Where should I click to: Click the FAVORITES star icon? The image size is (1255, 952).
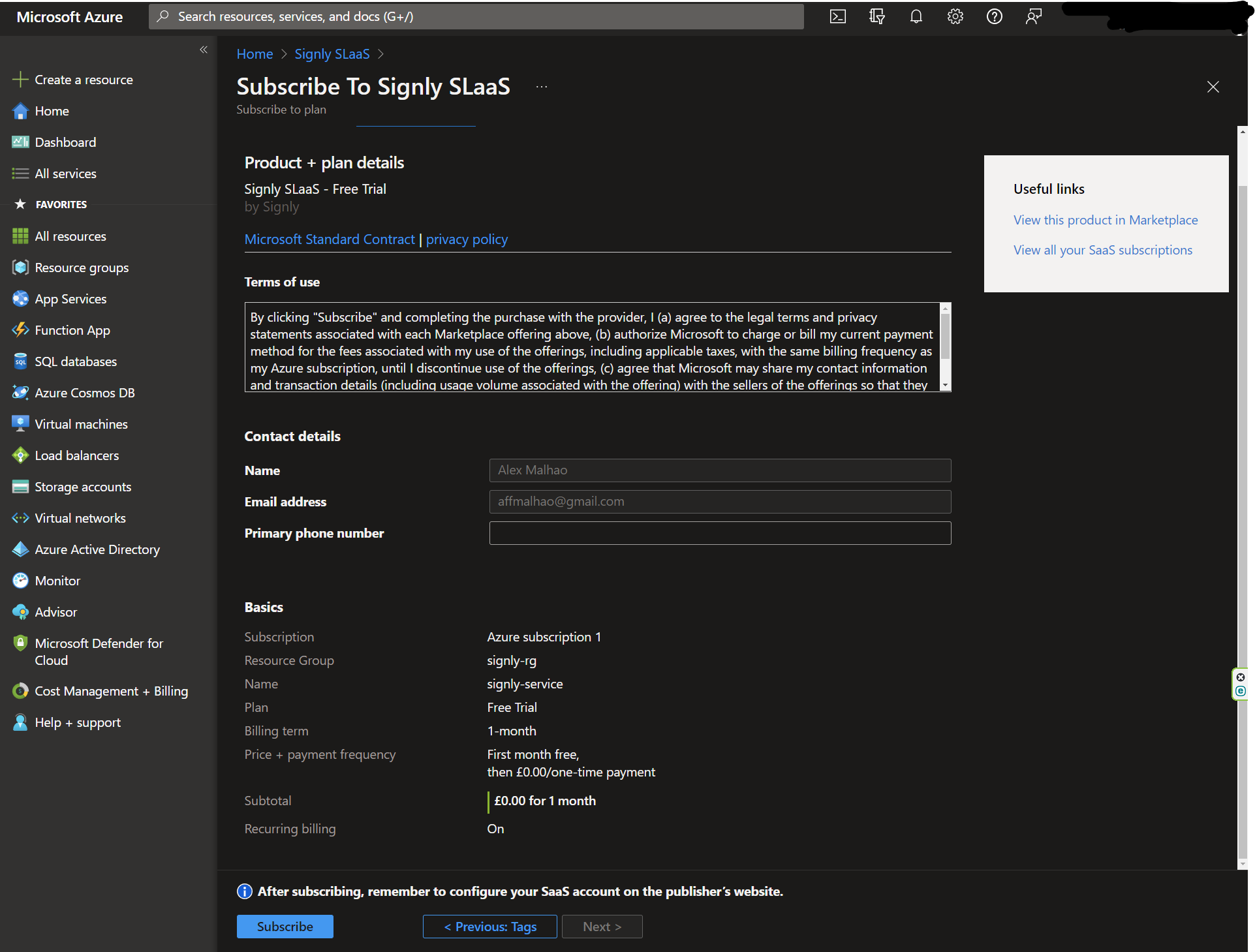click(x=20, y=204)
